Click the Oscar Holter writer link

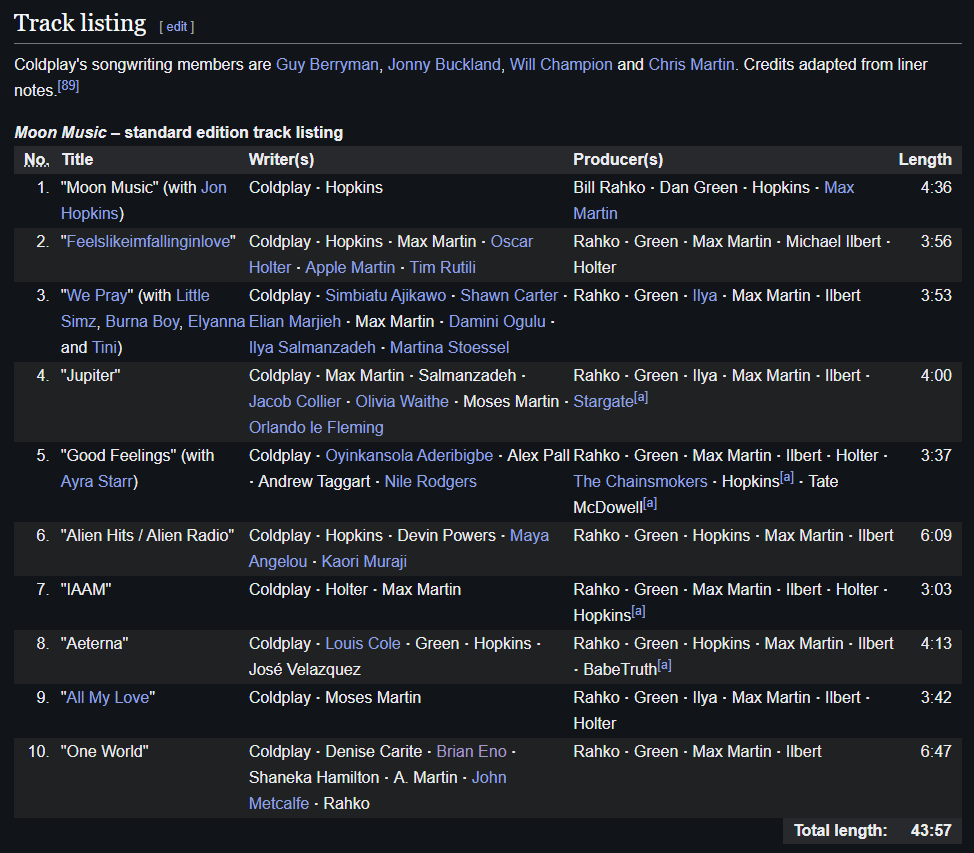[x=391, y=255]
